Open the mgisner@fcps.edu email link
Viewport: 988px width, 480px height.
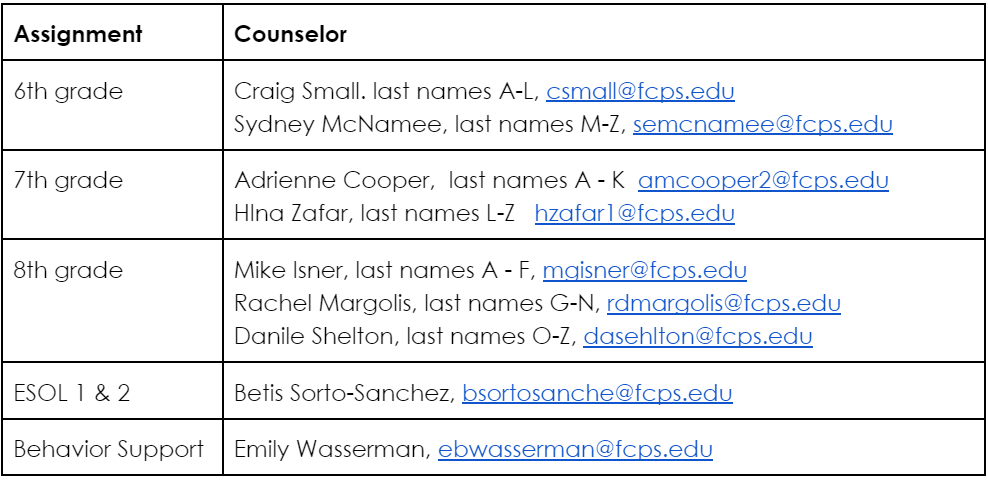click(644, 270)
